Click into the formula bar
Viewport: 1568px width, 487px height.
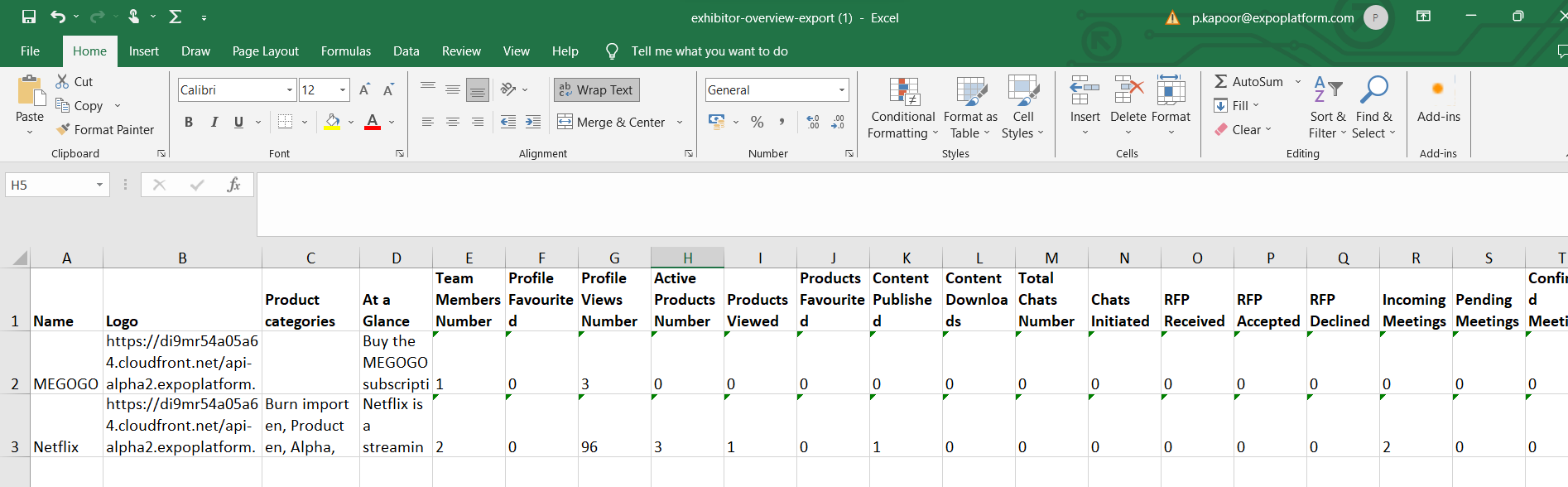click(911, 204)
